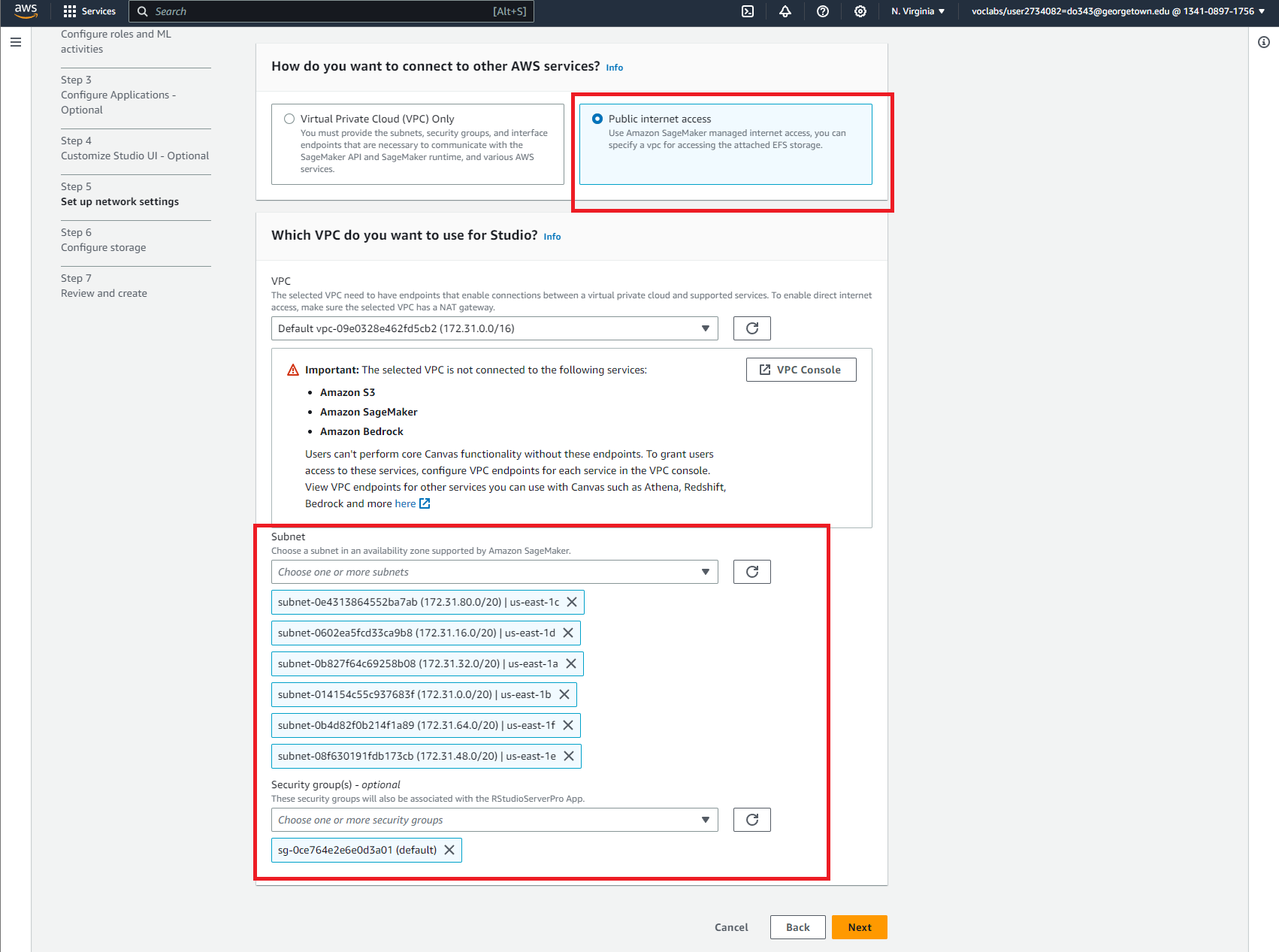Click the Back button
Image resolution: width=1279 pixels, height=952 pixels.
click(x=798, y=927)
